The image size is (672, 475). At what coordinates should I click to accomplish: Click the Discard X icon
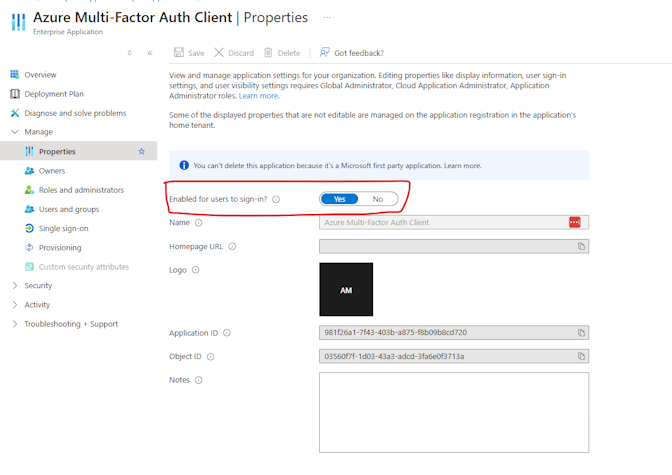coord(219,52)
